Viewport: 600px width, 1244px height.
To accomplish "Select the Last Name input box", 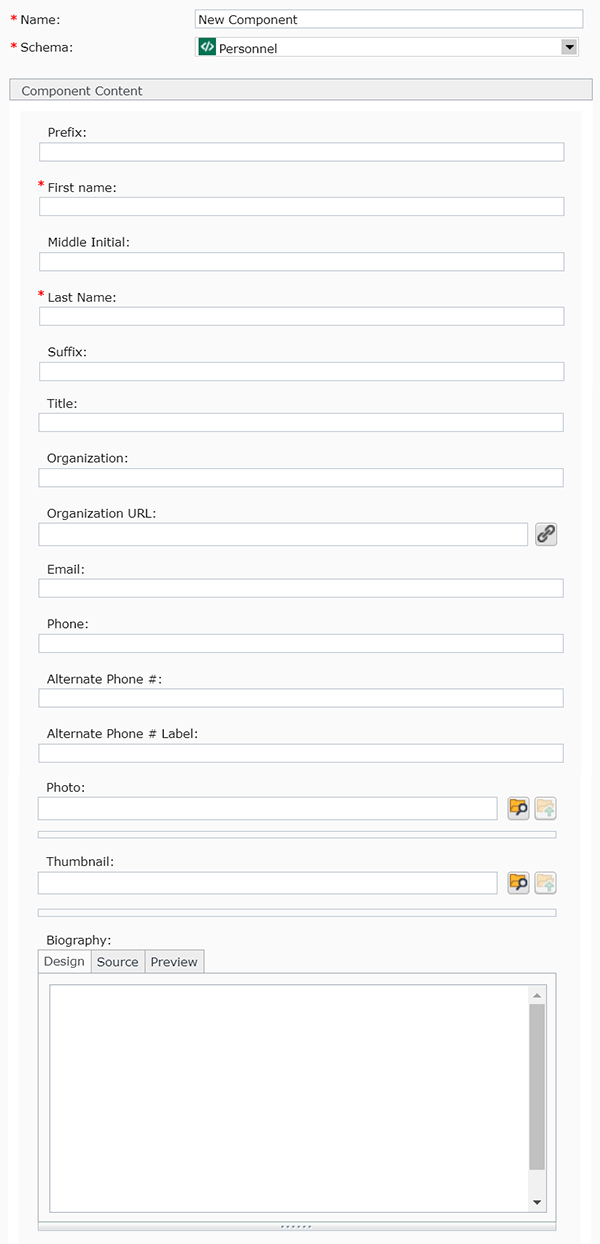I will [301, 317].
